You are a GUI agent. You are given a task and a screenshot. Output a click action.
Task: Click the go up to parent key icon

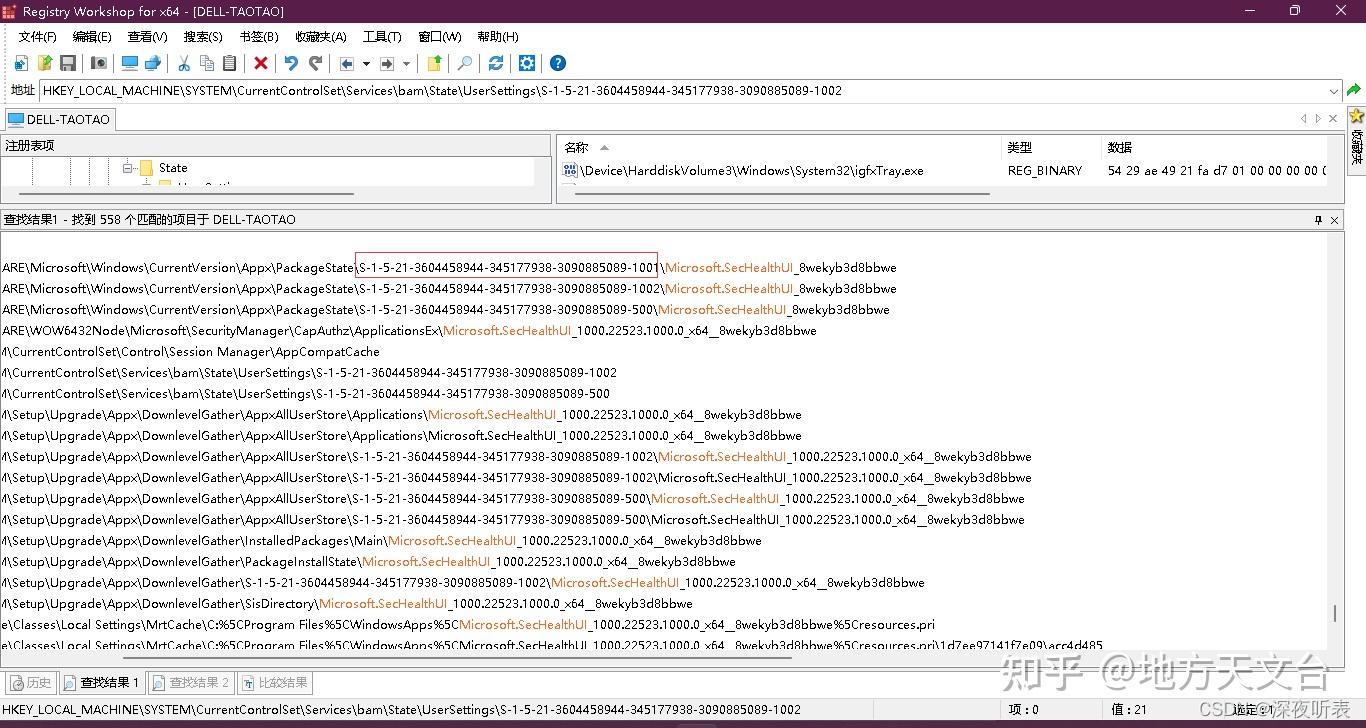tap(434, 63)
